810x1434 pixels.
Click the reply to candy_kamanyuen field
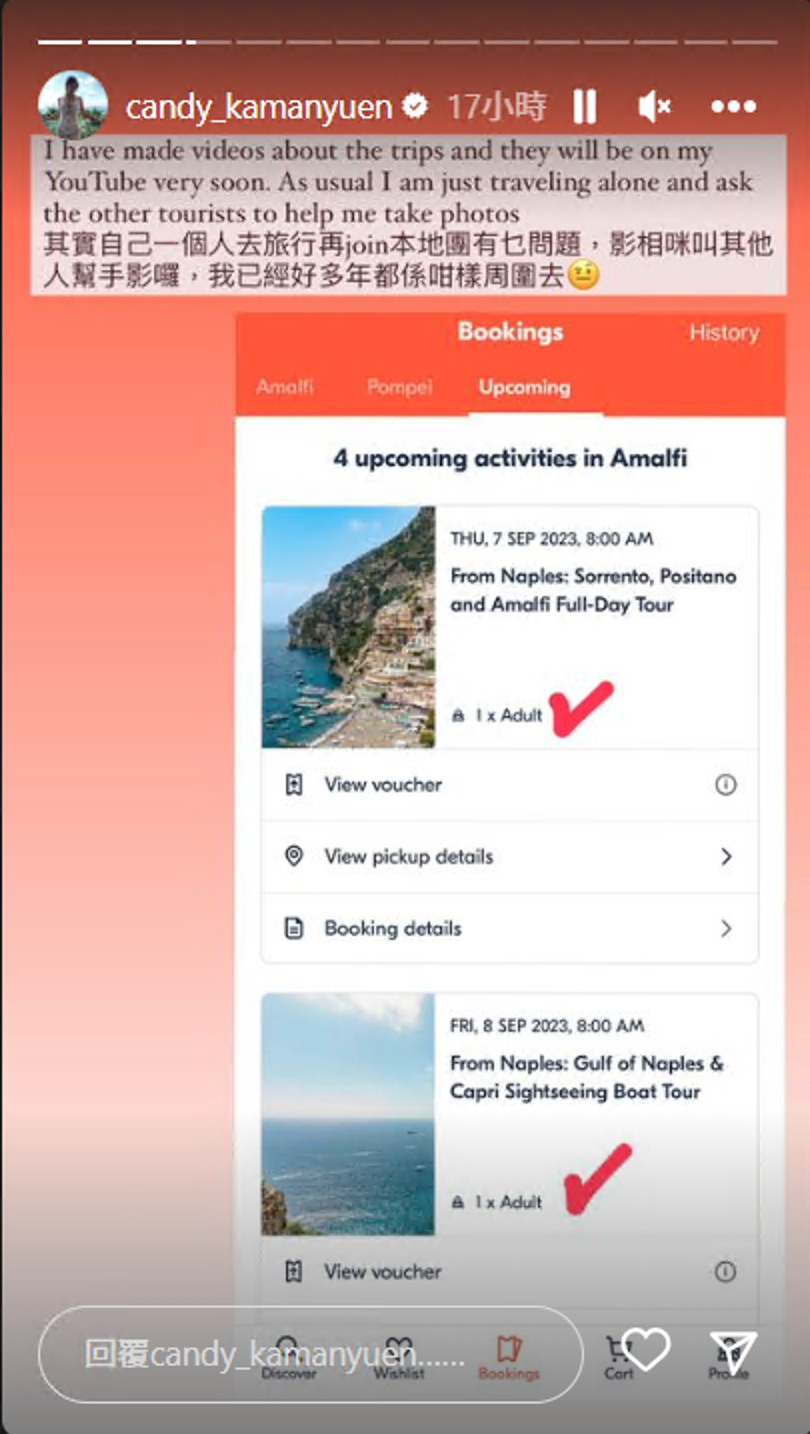click(310, 1354)
